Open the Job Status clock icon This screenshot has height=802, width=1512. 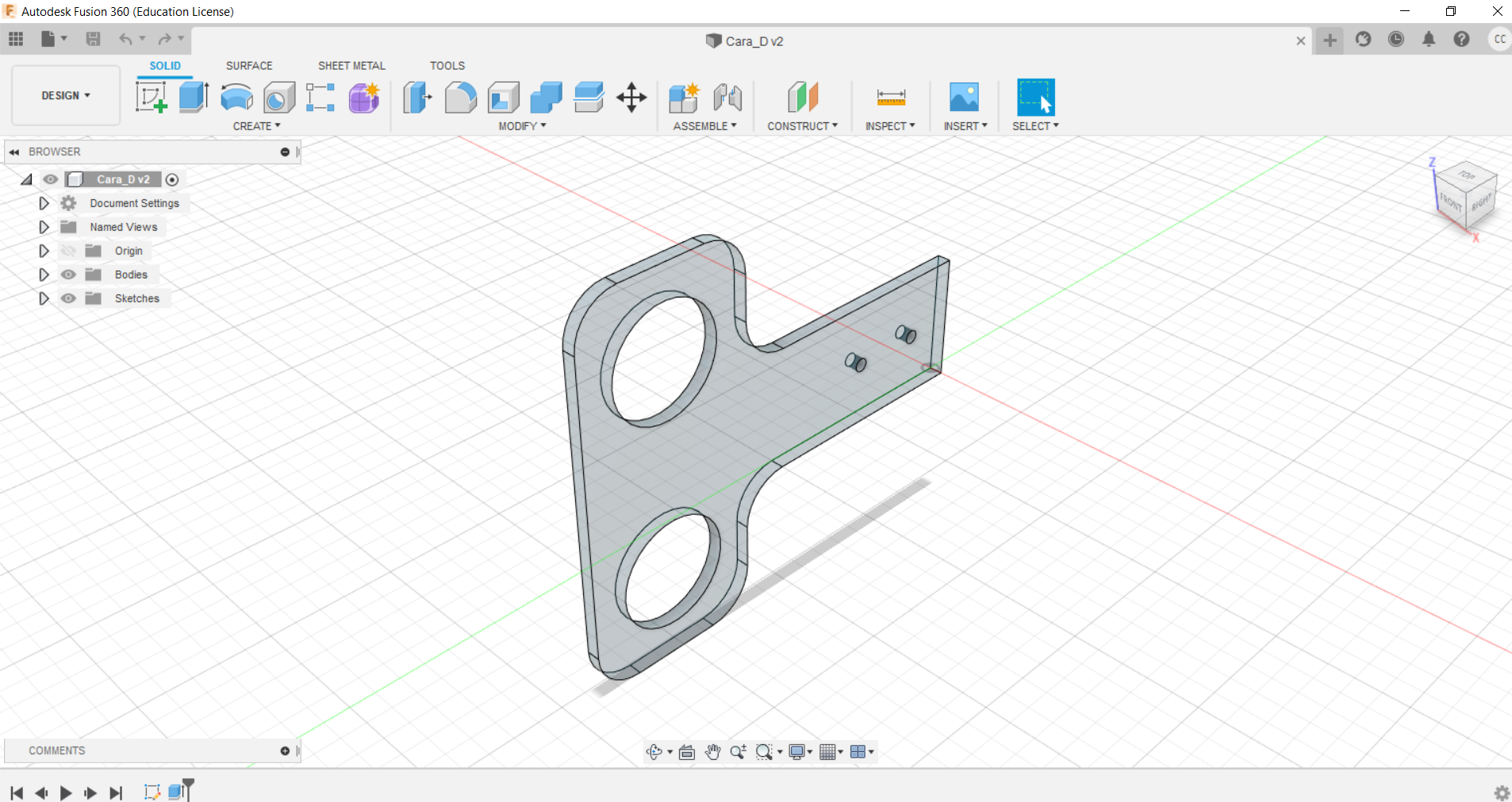tap(1396, 39)
